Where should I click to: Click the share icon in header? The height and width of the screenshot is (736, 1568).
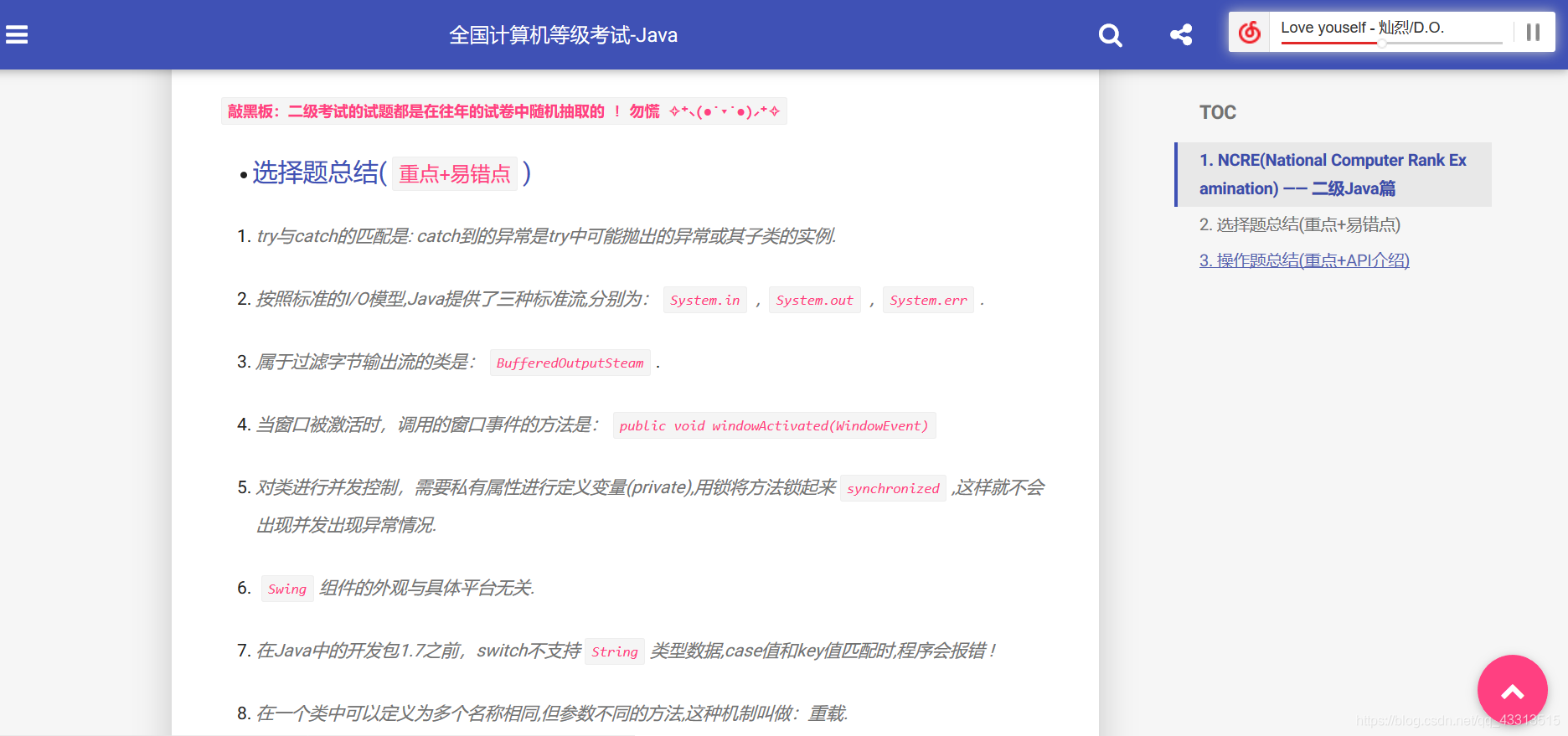click(x=1181, y=34)
